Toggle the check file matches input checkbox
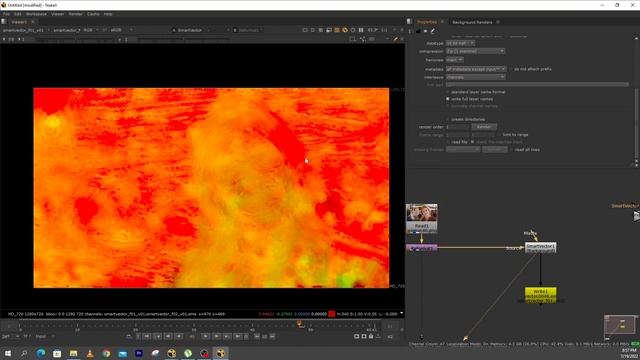Image resolution: width=640 pixels, height=360 pixels. 473,142
